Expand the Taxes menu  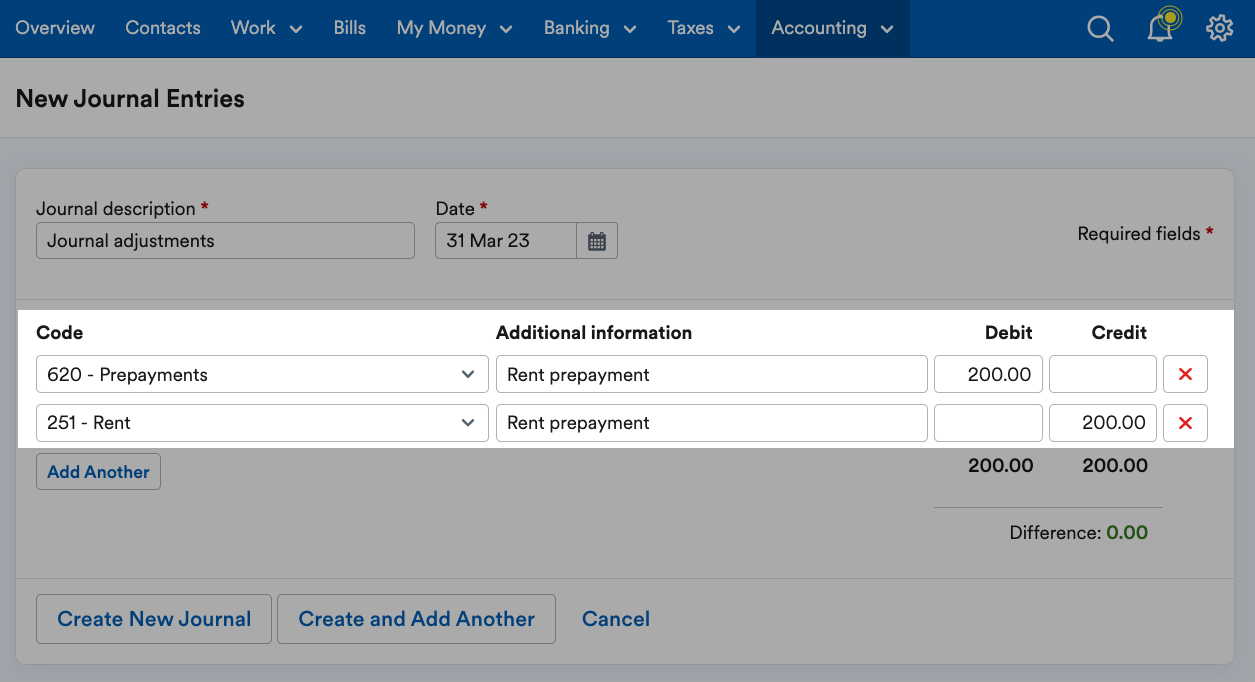703,28
